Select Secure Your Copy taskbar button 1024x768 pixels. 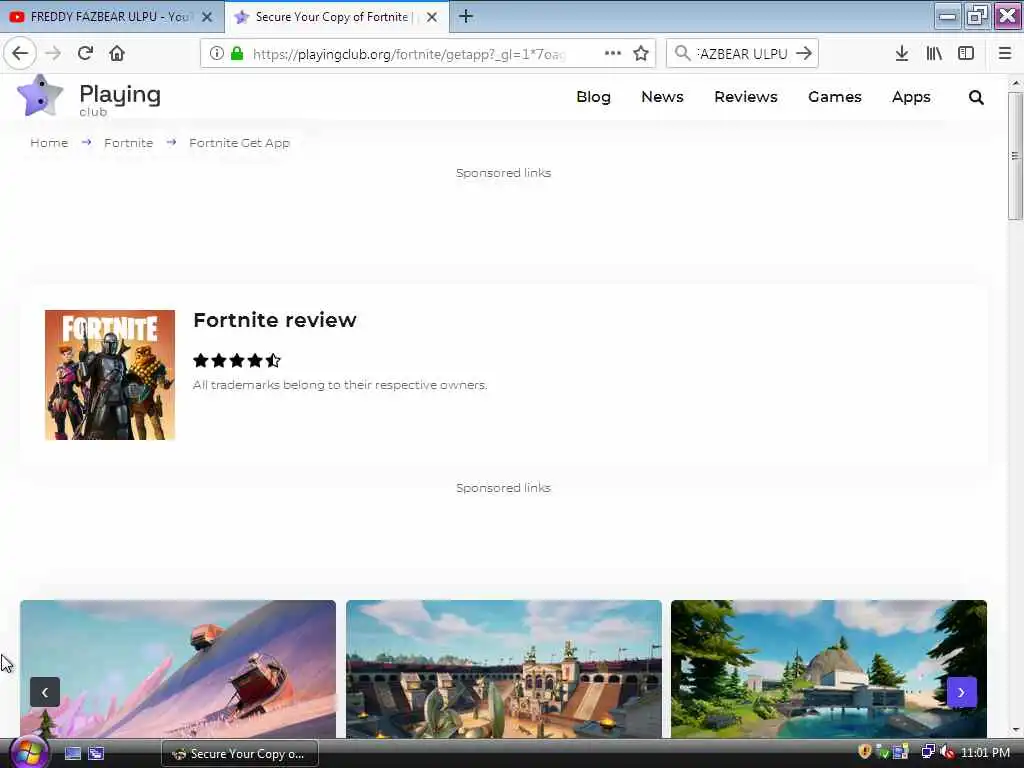(240, 754)
